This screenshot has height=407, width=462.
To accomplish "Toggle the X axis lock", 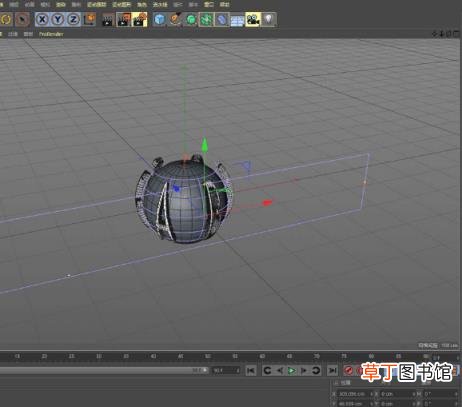I will [42, 19].
